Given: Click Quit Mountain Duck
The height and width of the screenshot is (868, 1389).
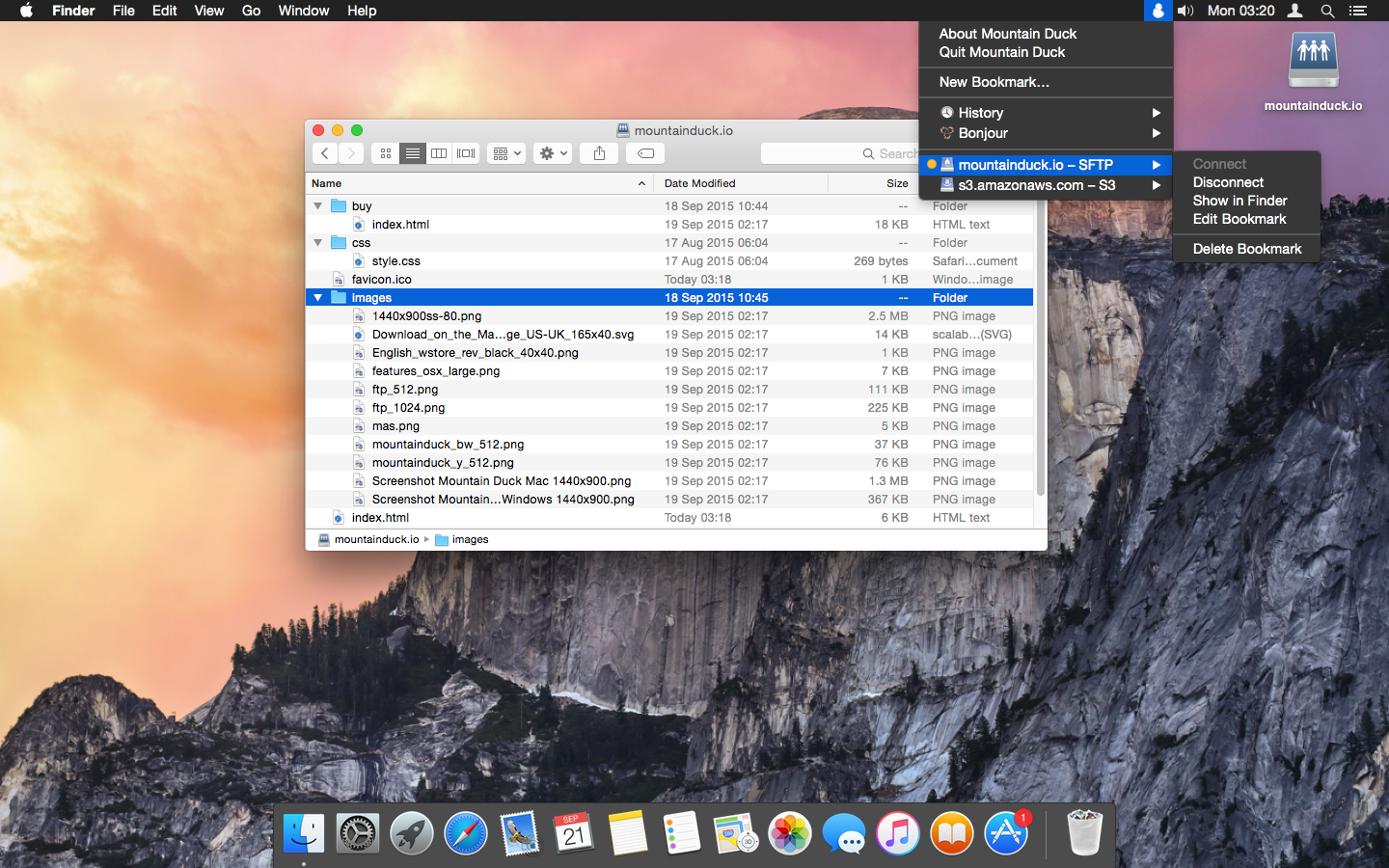Looking at the screenshot, I should click(x=999, y=52).
